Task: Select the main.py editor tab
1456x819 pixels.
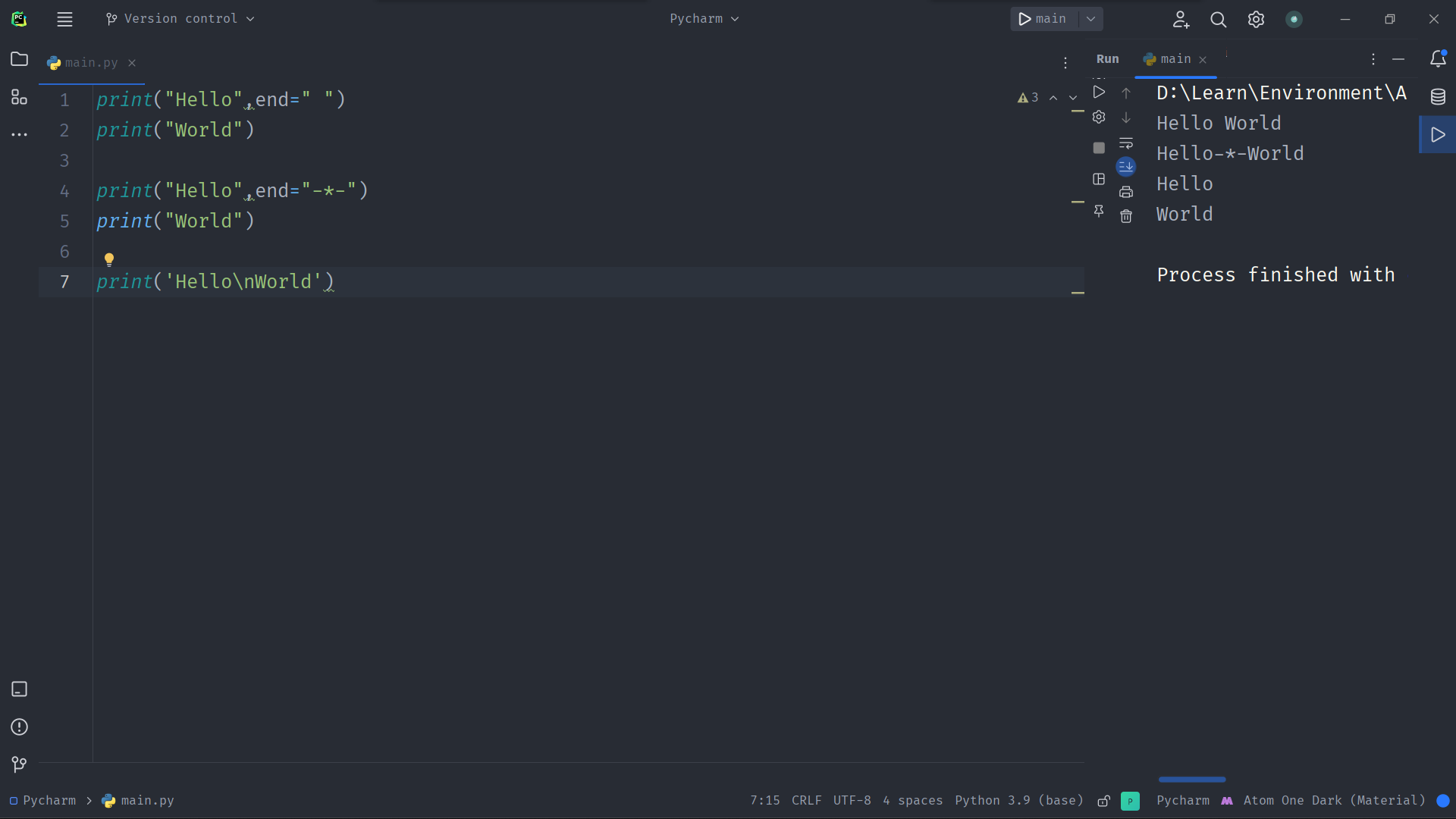Action: (91, 63)
